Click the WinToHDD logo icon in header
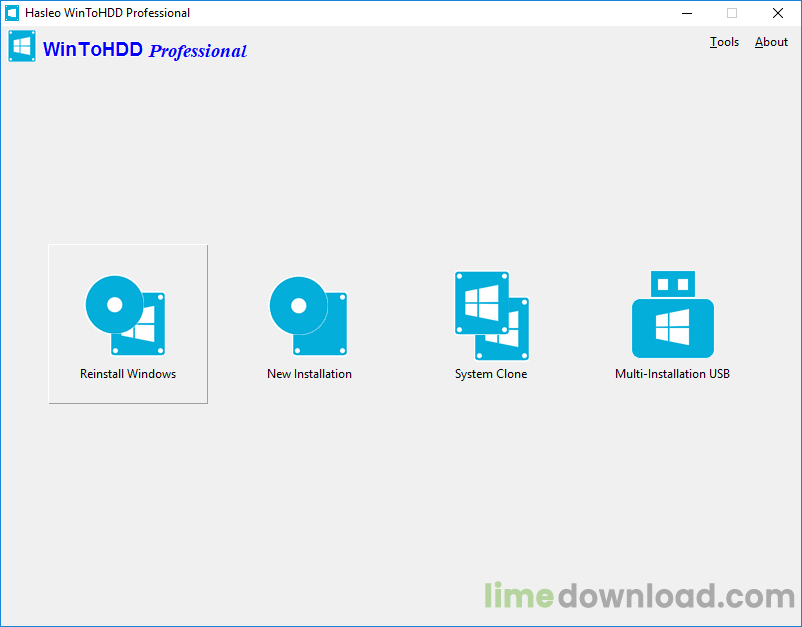This screenshot has width=802, height=627. [x=22, y=46]
